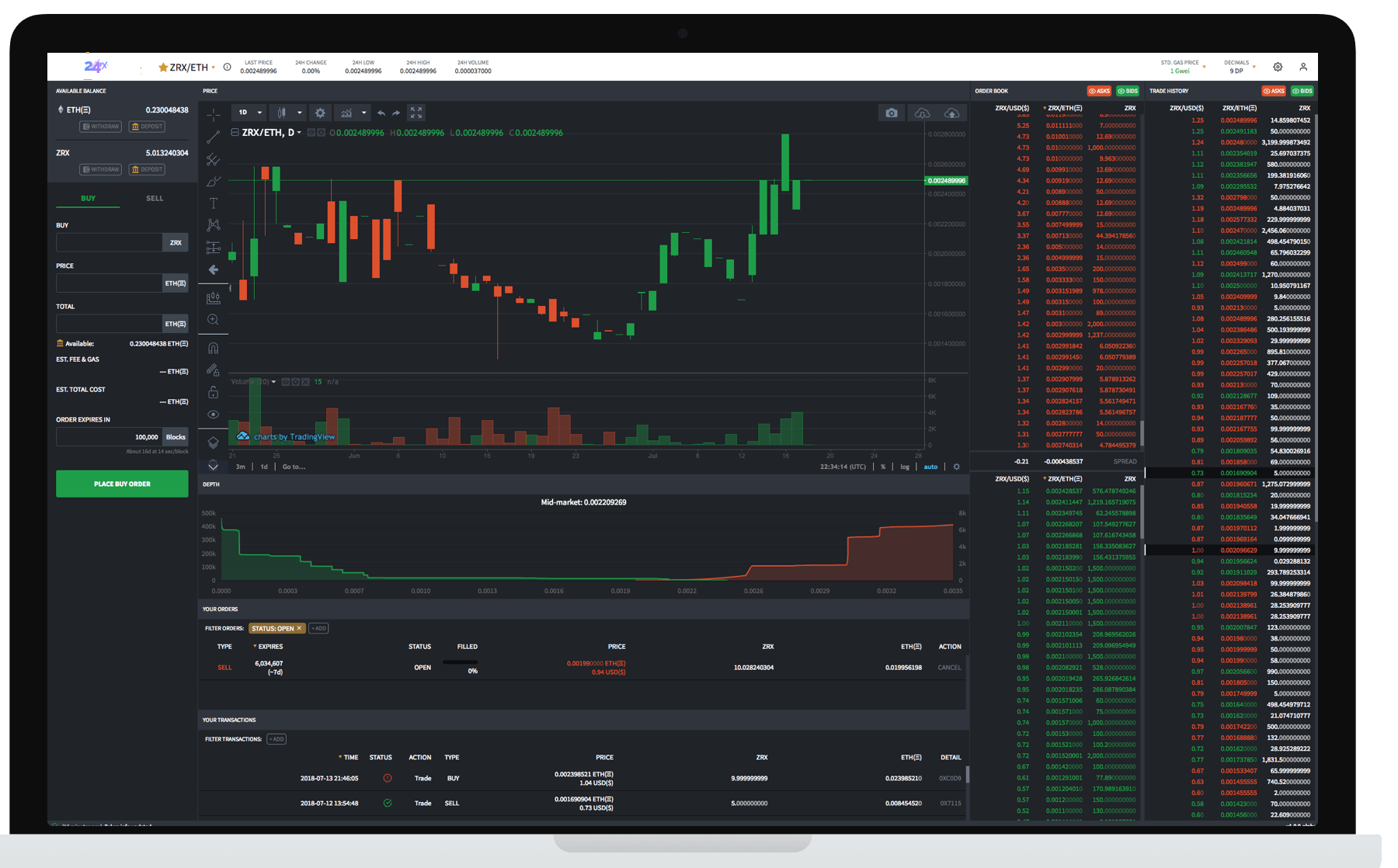
Task: Activate the magnet mode tool
Action: [x=214, y=348]
